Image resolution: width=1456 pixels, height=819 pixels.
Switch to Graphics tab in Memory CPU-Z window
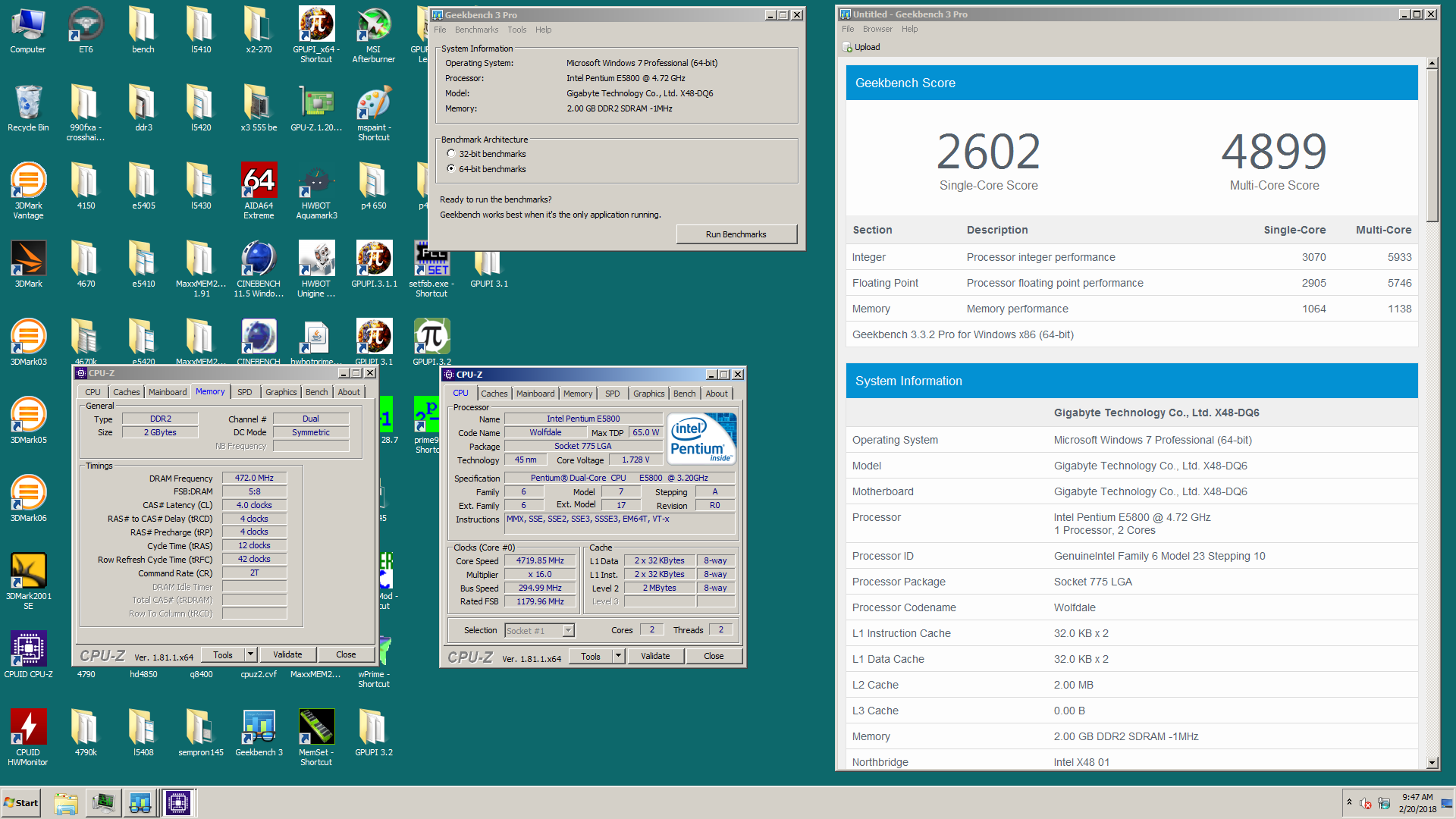click(281, 392)
